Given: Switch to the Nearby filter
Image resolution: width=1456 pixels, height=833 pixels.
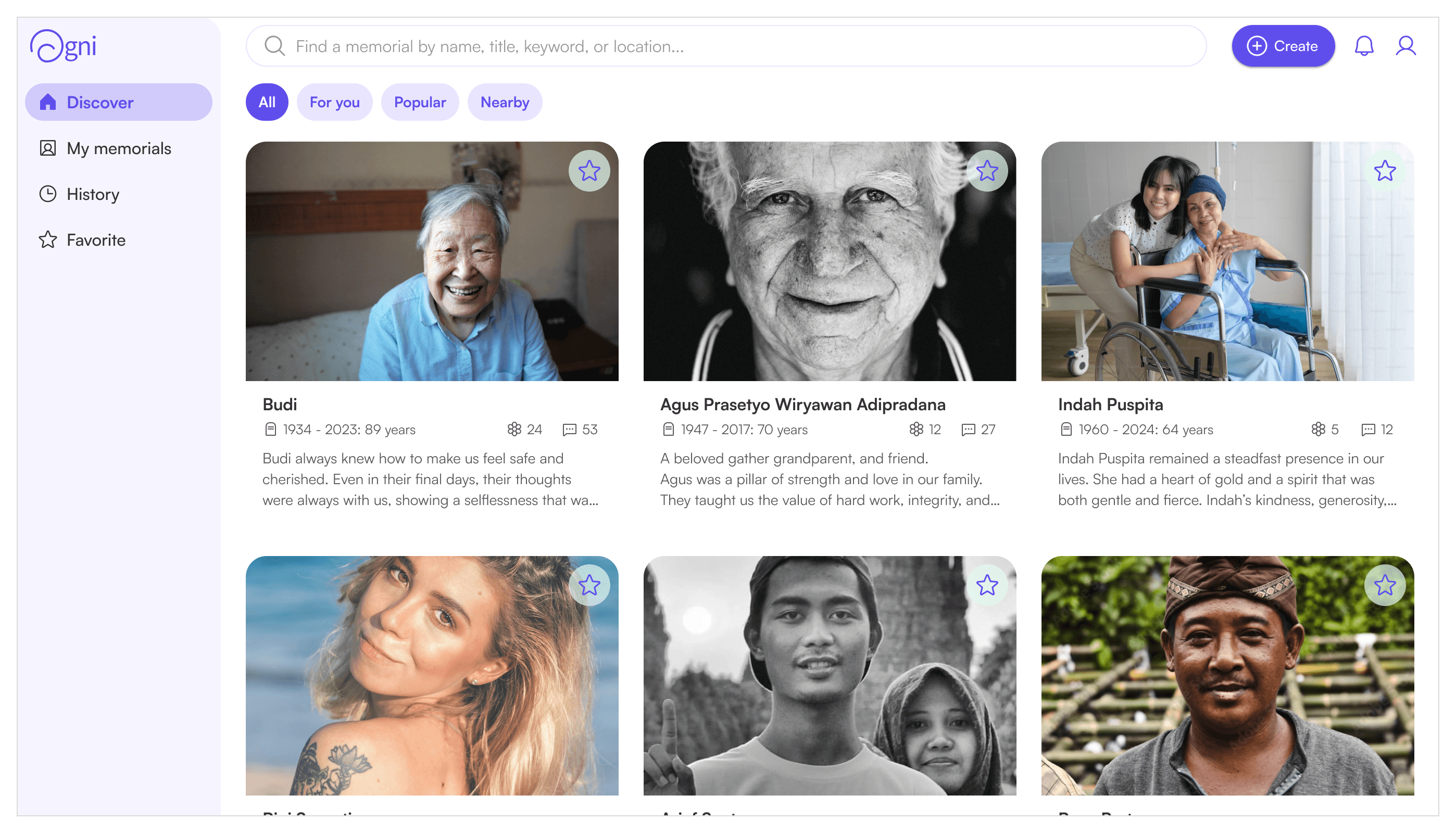Looking at the screenshot, I should [x=504, y=103].
